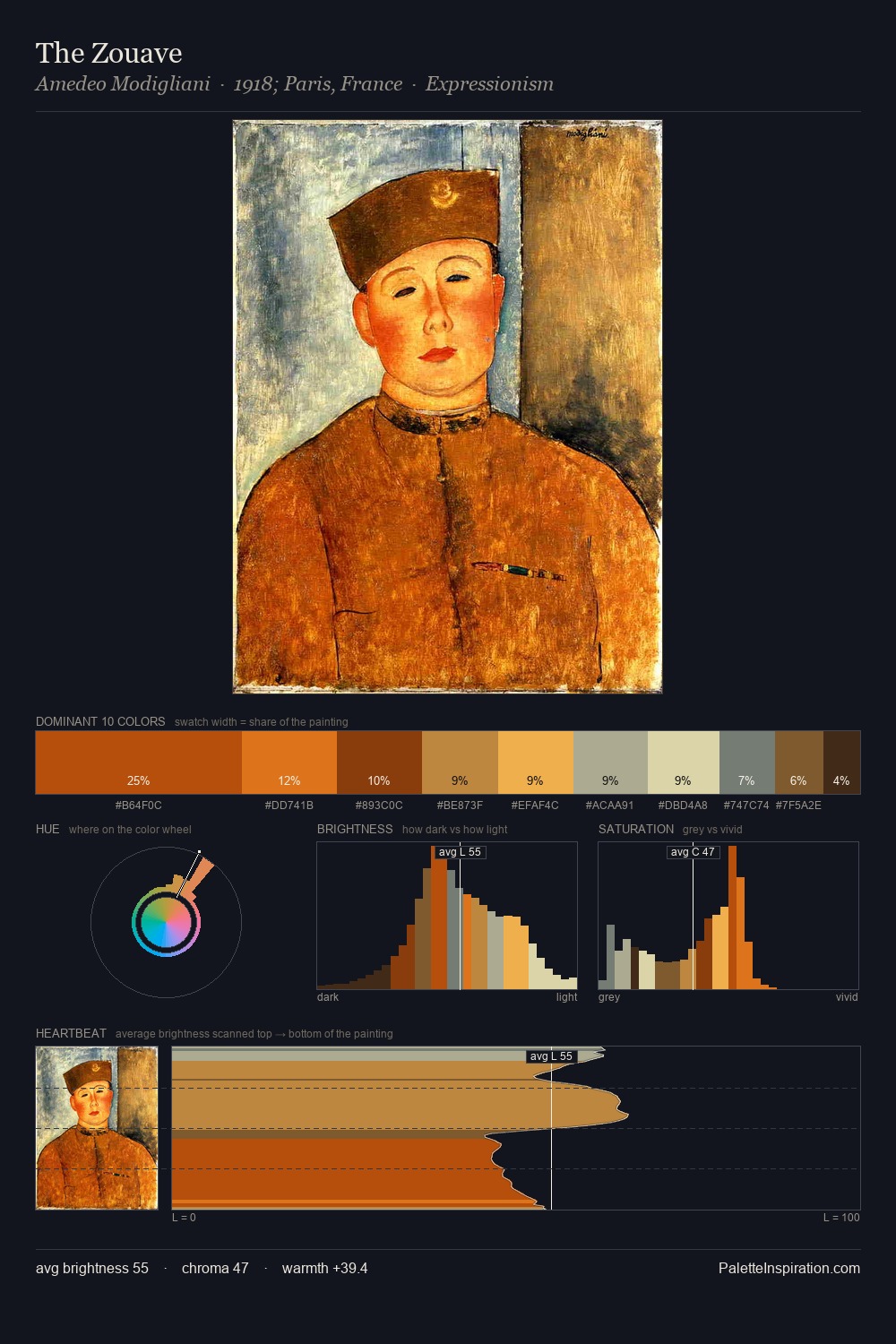Click the "avg C 47" saturation marker label
Image resolution: width=896 pixels, height=1344 pixels.
pyautogui.click(x=693, y=852)
